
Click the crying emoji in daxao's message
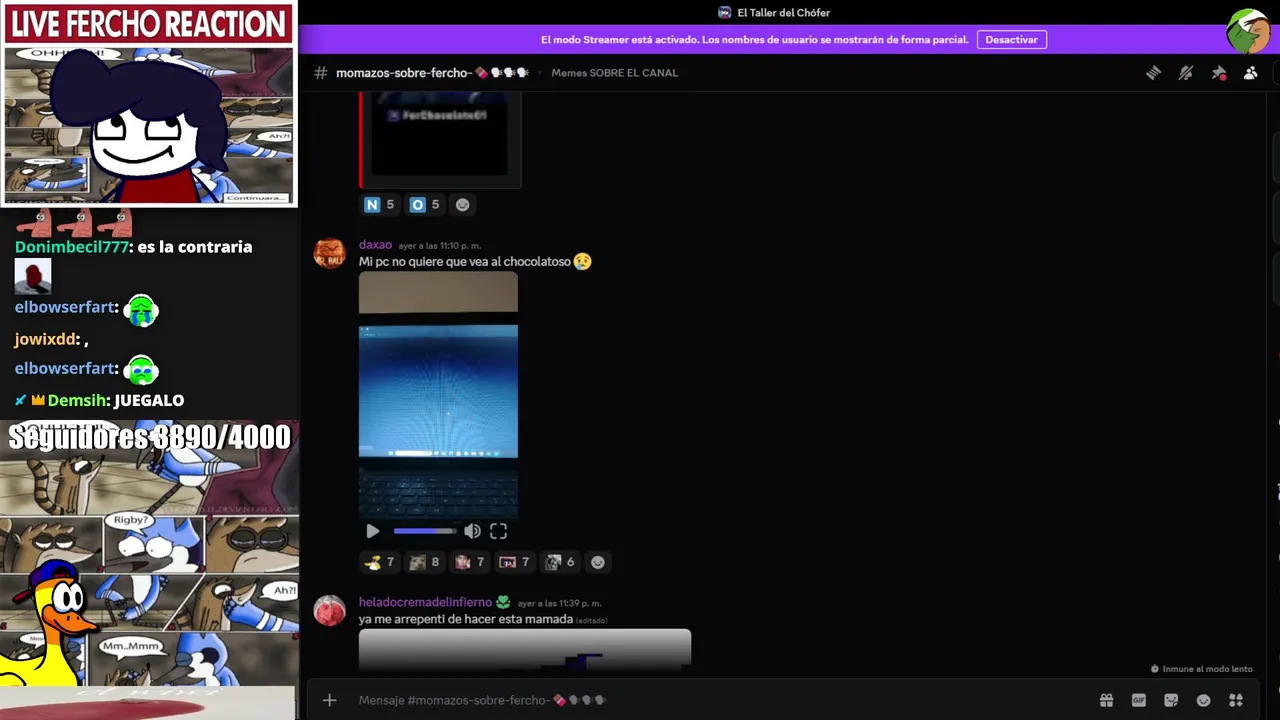click(x=583, y=262)
